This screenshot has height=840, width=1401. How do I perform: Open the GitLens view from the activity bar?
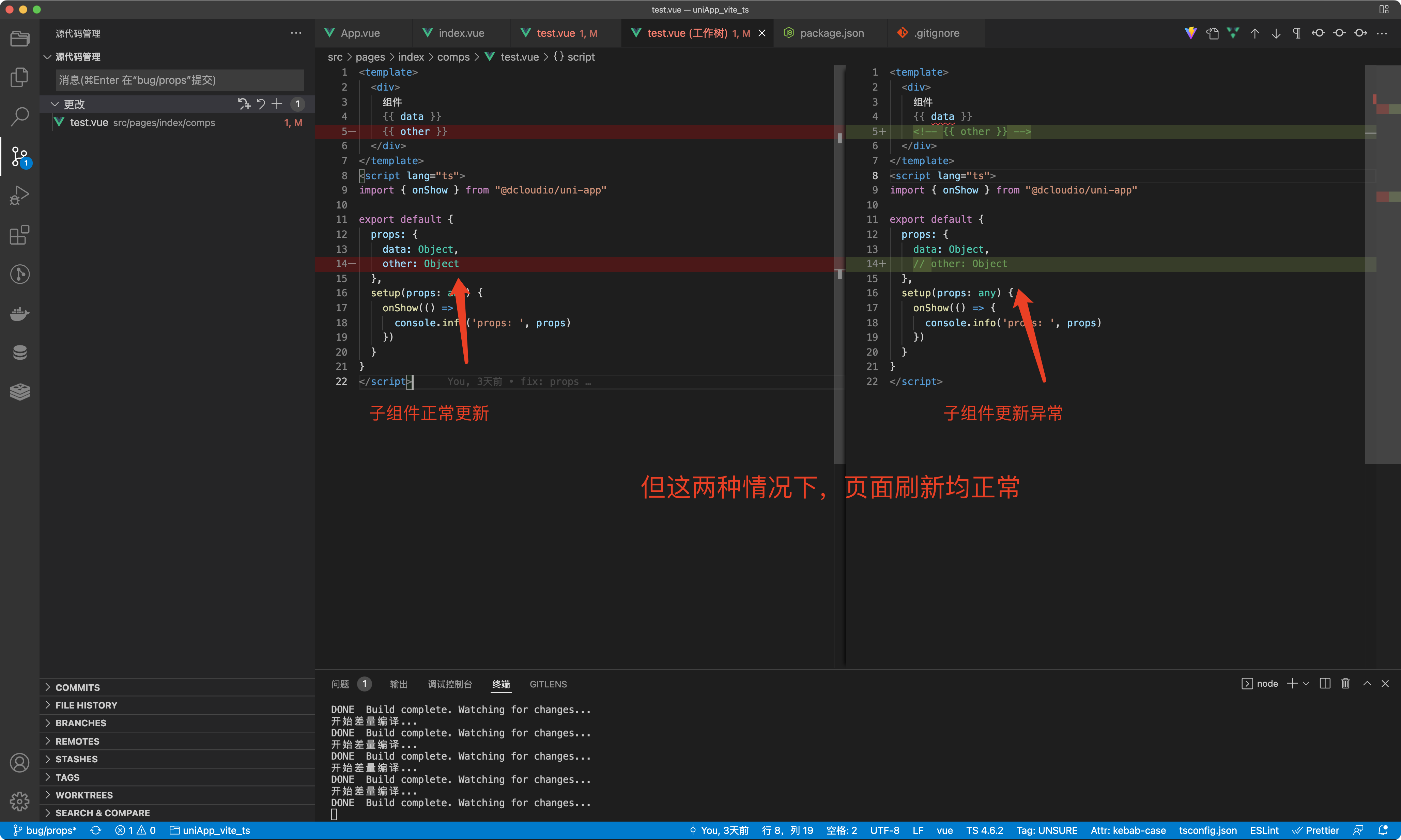click(x=20, y=274)
